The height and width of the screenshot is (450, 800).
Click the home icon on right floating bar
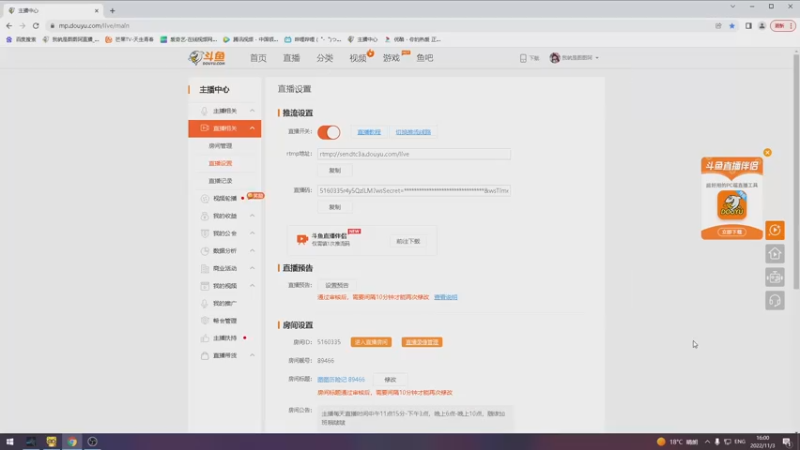tap(774, 254)
